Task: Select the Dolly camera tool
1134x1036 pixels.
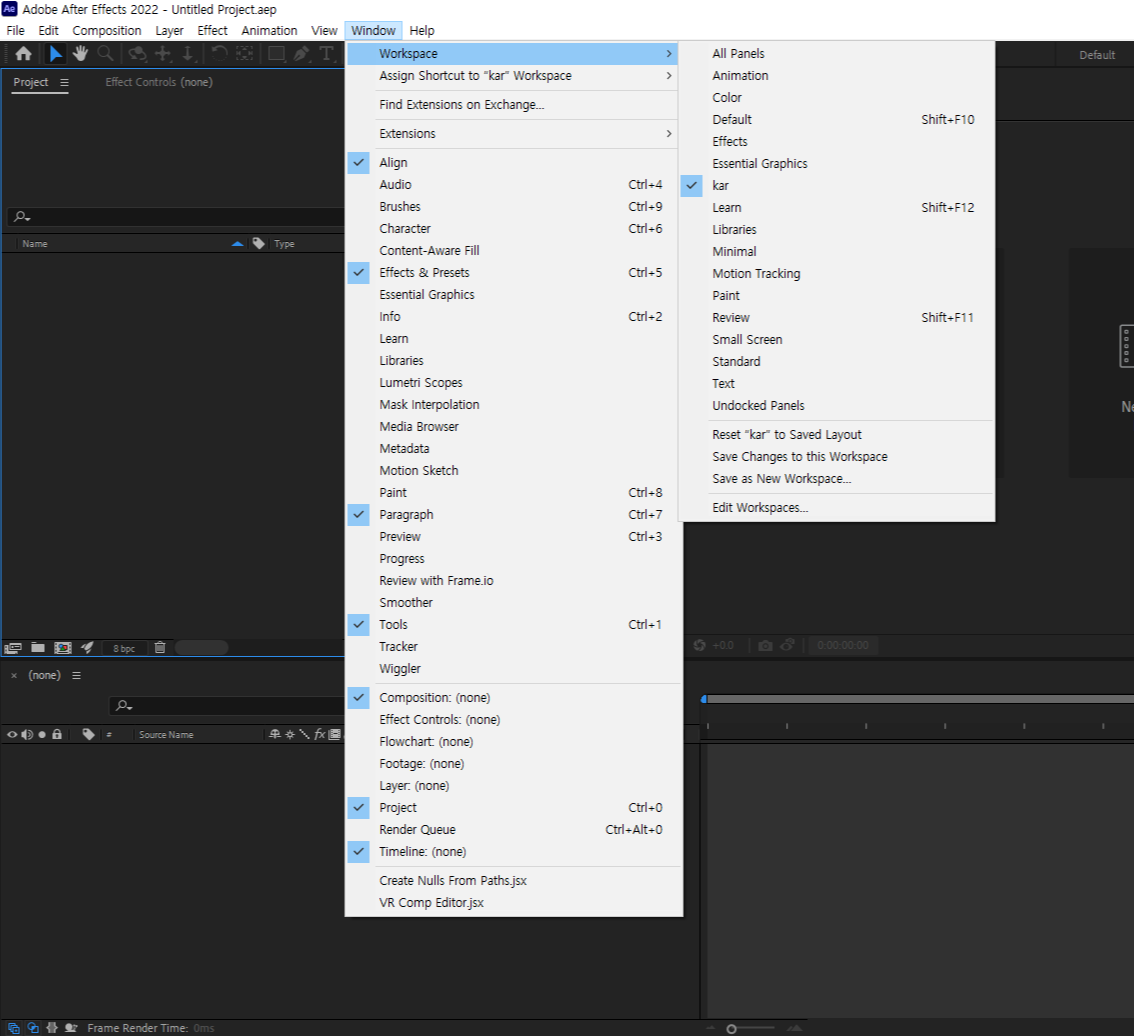Action: (x=187, y=54)
